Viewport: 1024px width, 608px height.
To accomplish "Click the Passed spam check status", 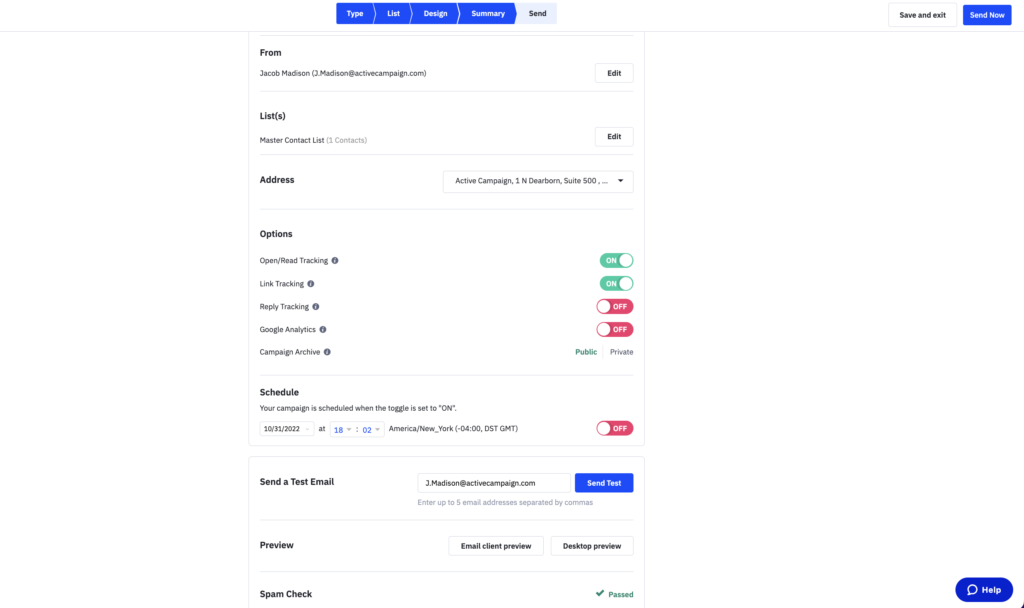I will tap(620, 594).
